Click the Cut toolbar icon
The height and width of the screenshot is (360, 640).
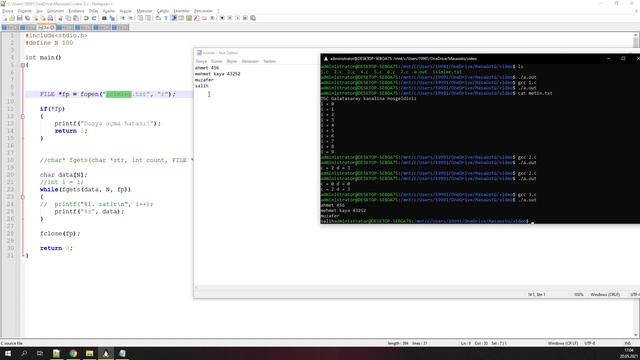point(60,18)
